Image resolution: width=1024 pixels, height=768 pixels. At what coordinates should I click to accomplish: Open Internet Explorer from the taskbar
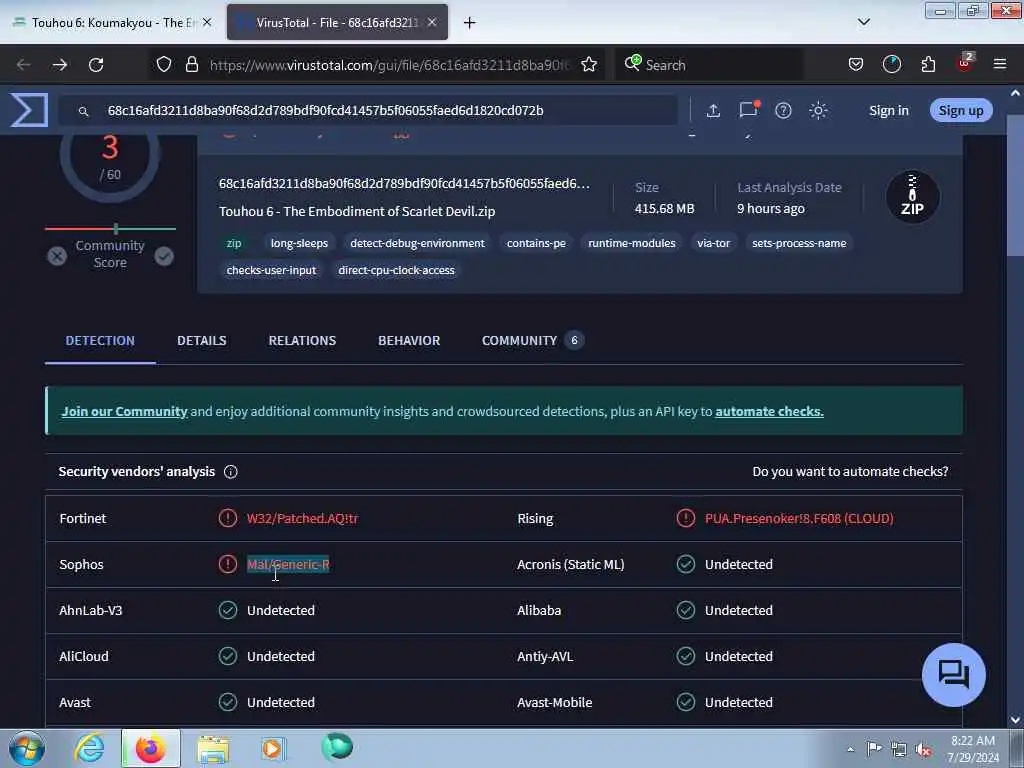coord(89,748)
